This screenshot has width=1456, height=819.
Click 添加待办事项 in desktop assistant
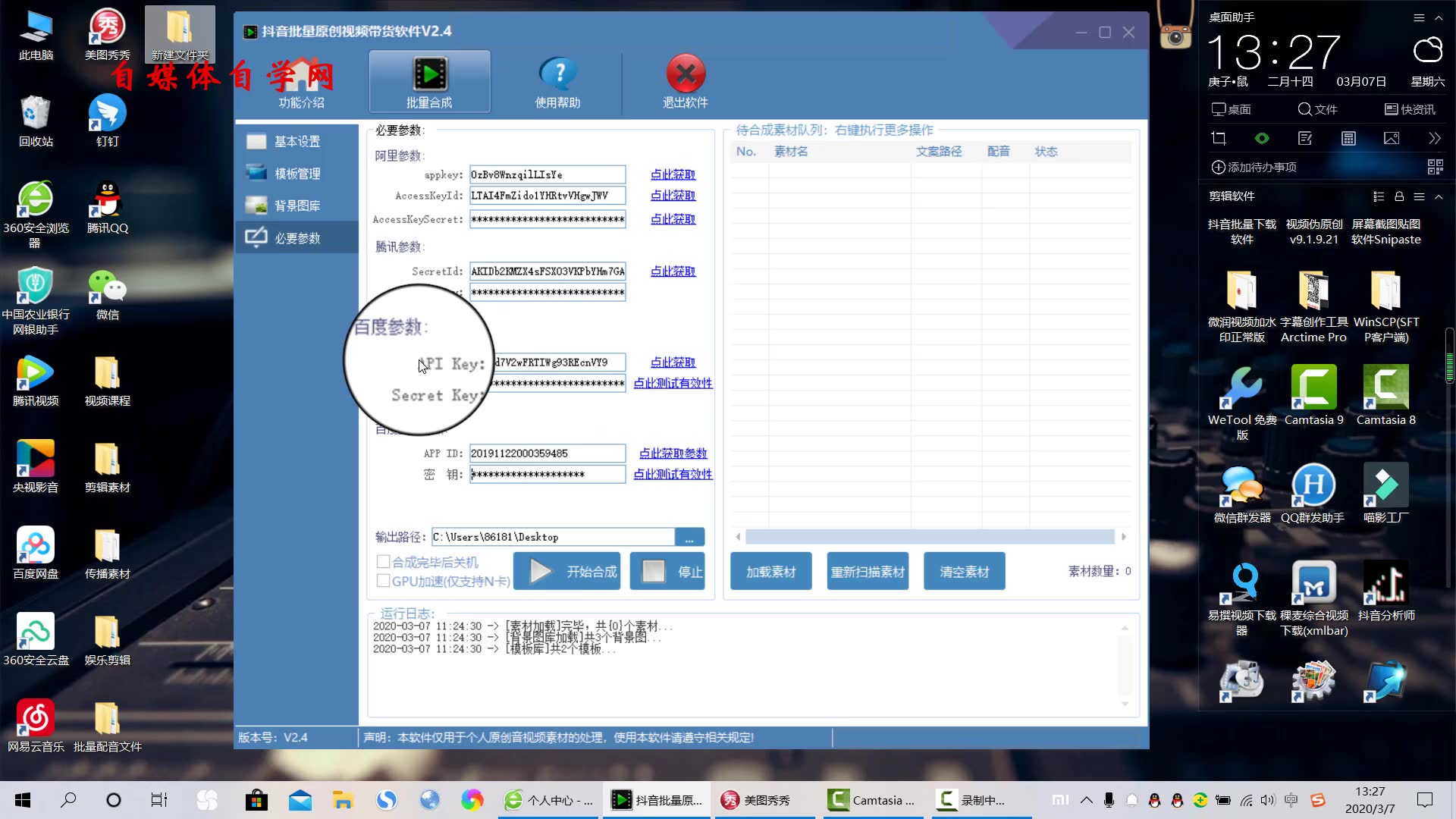(x=1254, y=167)
